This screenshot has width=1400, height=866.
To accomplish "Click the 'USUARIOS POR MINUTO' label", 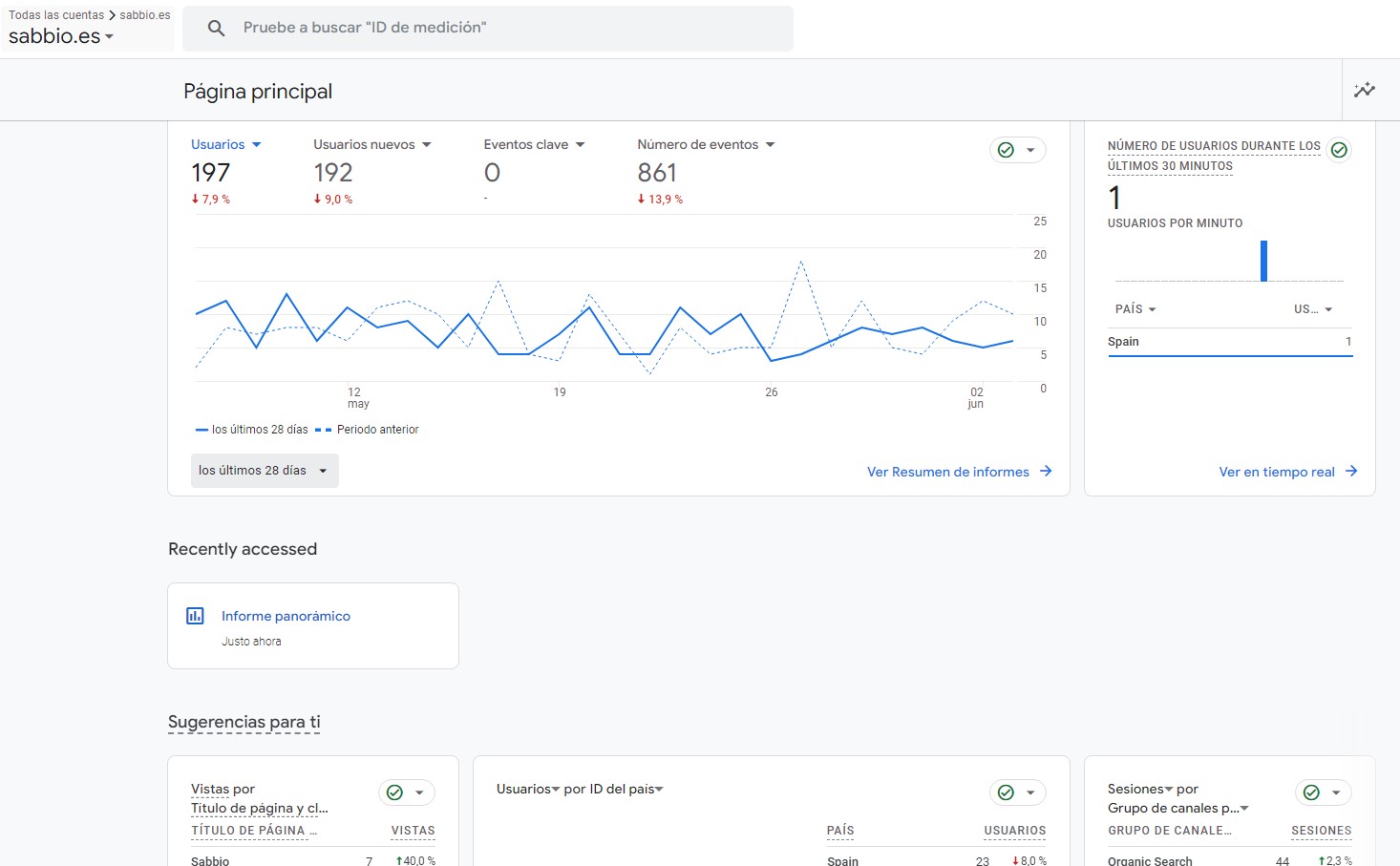I will [1175, 223].
